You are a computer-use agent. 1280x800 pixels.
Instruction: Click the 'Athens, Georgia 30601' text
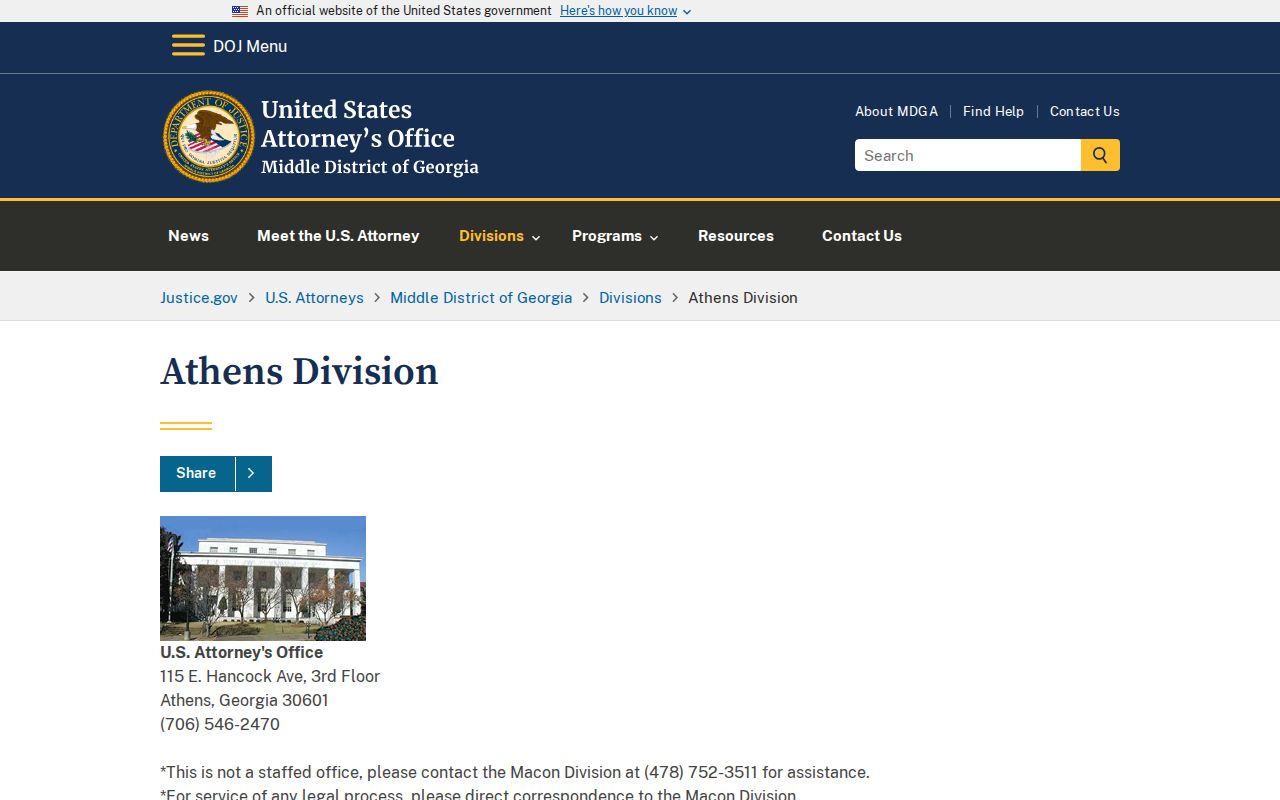244,700
